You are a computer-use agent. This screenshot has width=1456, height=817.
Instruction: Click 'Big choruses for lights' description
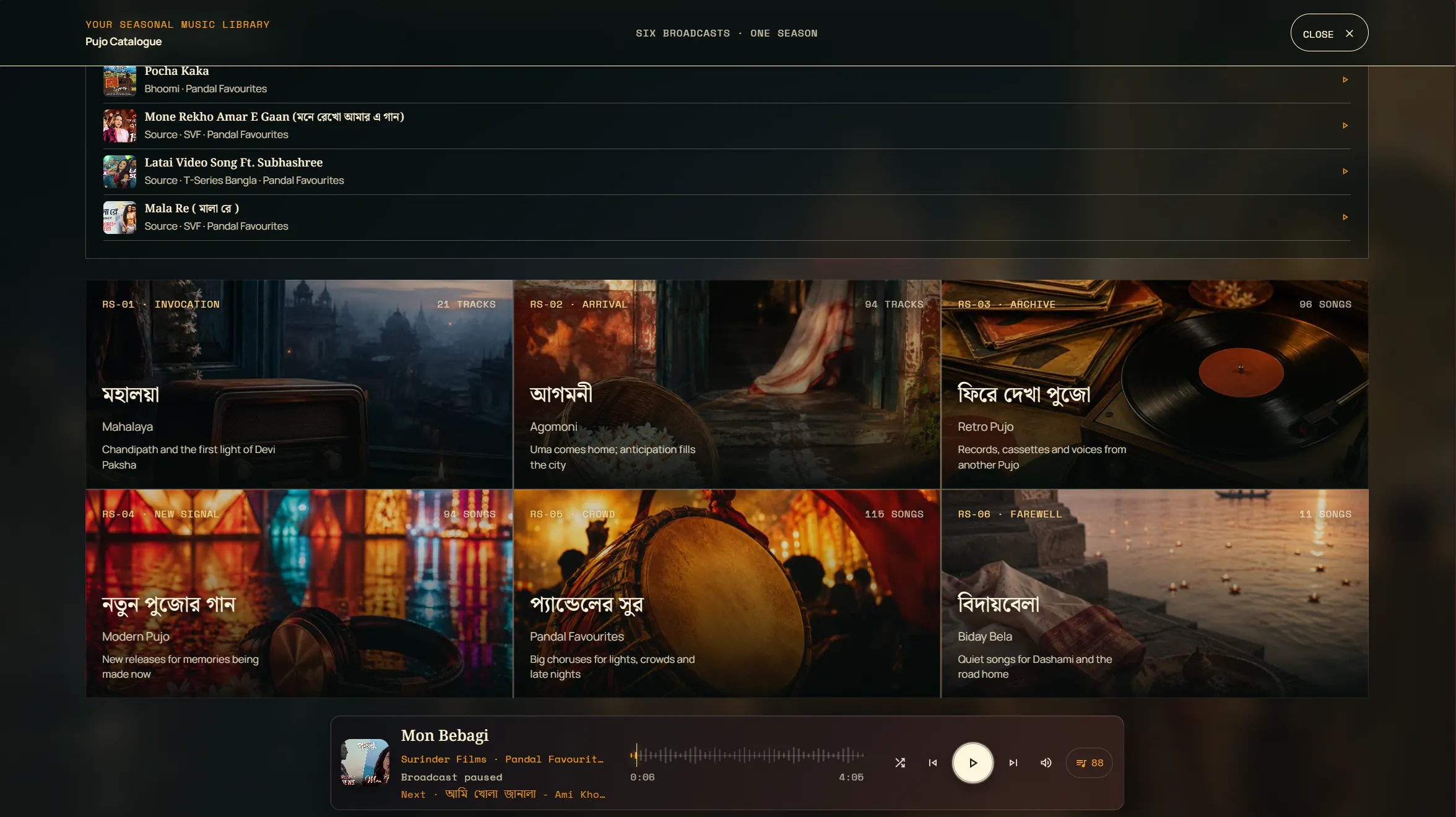pos(612,667)
